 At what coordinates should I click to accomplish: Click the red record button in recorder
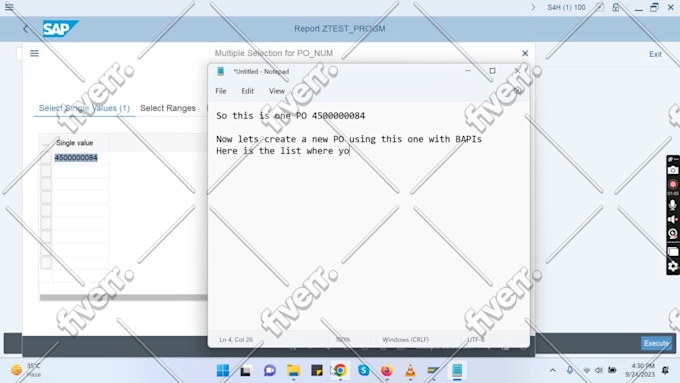click(673, 185)
